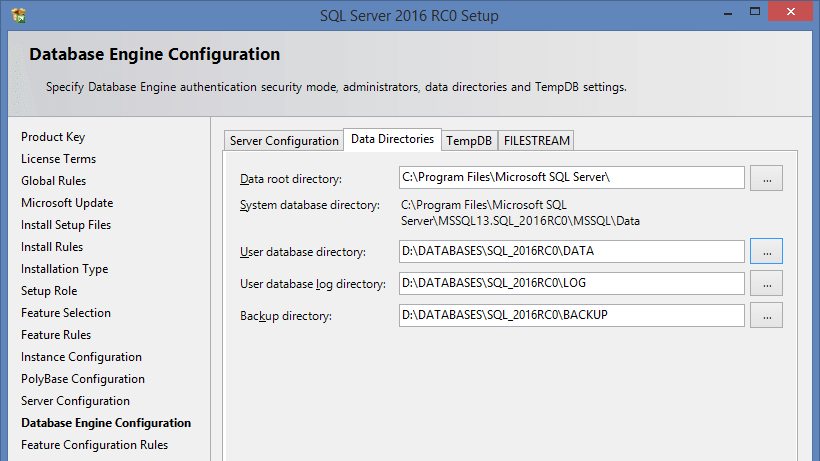Open the FILESTREAM tab

click(x=537, y=141)
